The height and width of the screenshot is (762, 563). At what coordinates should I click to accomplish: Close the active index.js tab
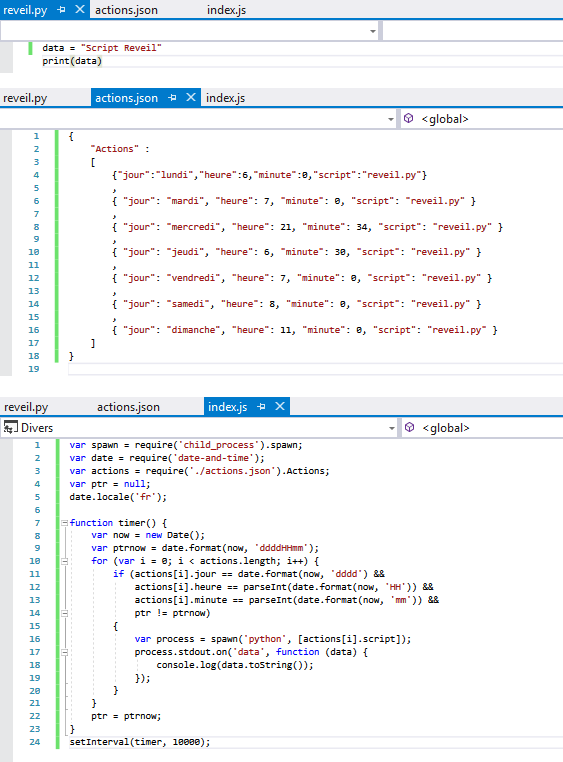(x=280, y=406)
